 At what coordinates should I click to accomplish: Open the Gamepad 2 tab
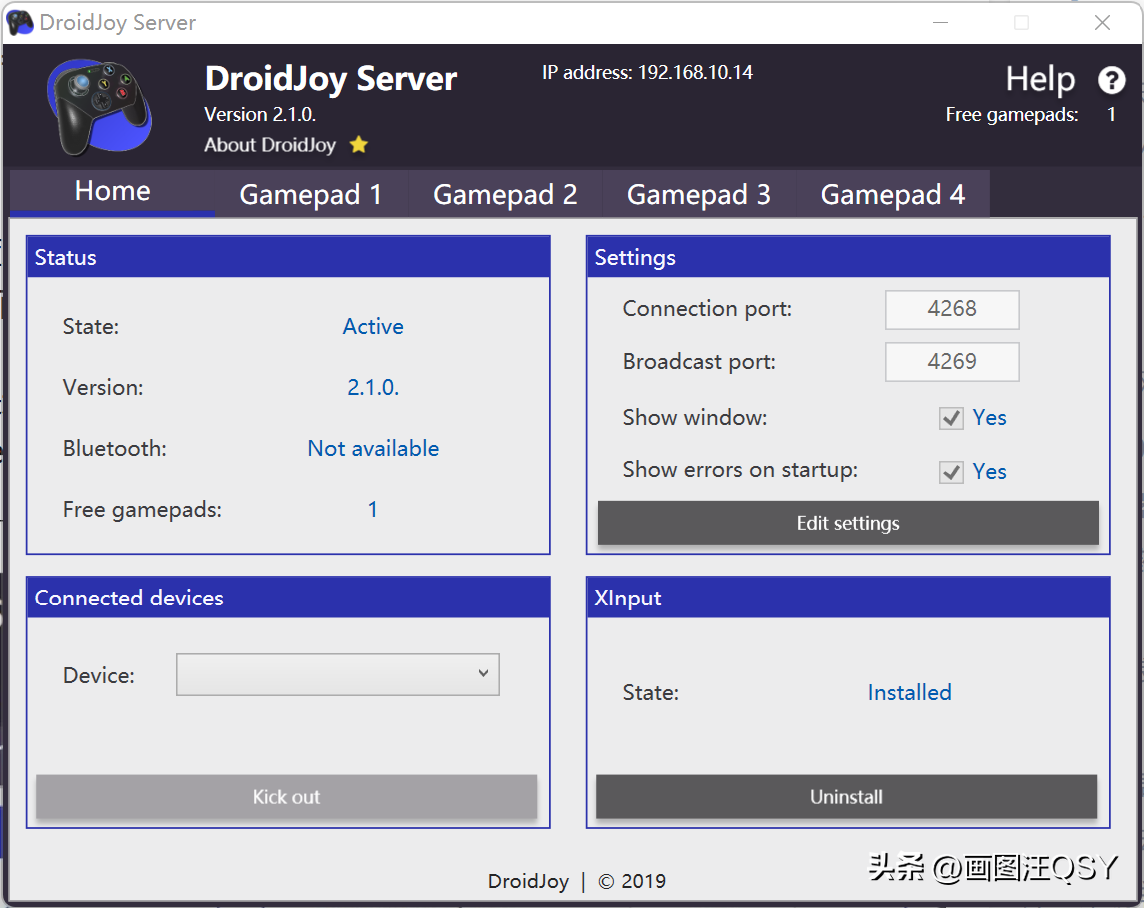(x=505, y=195)
